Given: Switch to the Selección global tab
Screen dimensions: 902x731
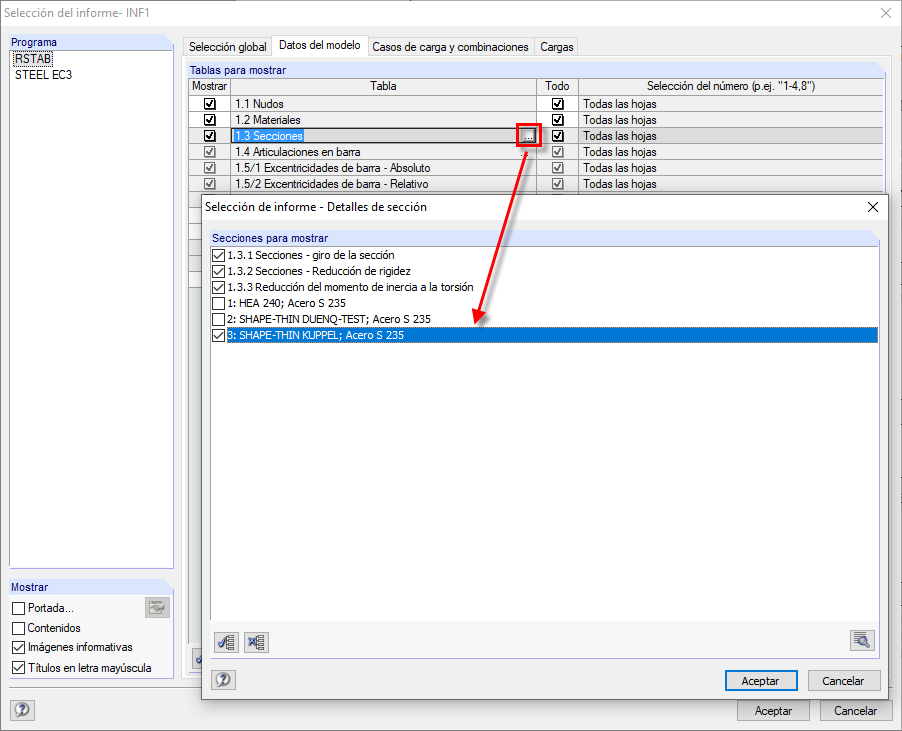Looking at the screenshot, I should pyautogui.click(x=228, y=47).
